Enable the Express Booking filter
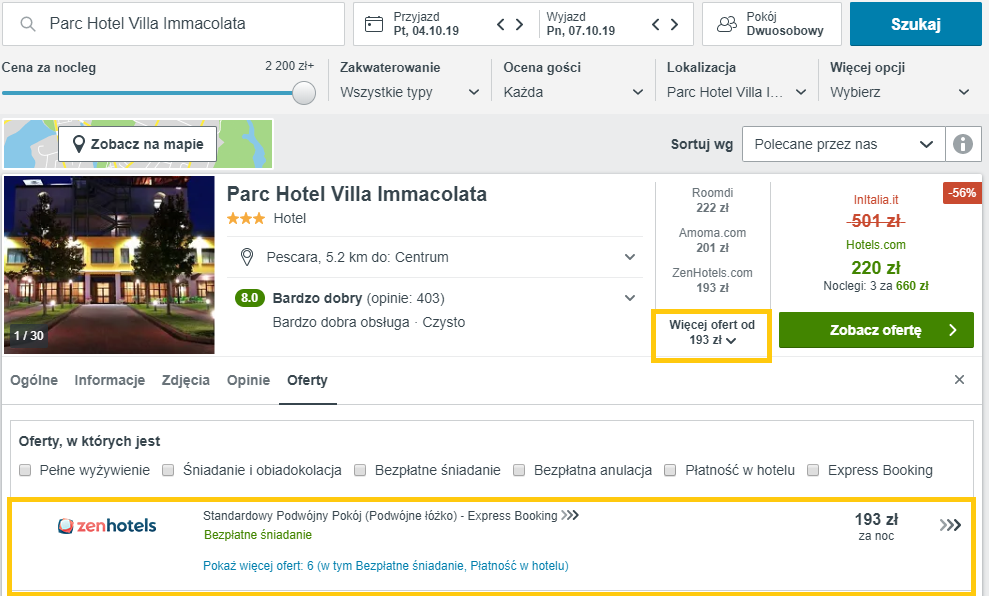 [813, 469]
